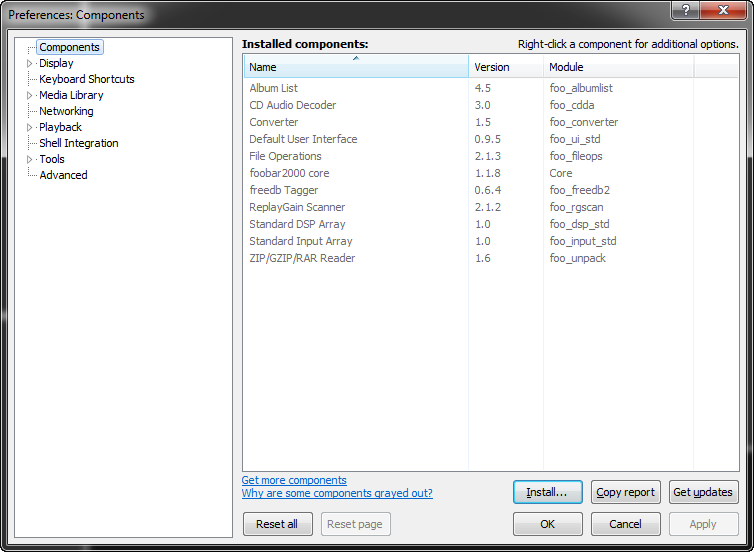Click the Apply button
The height and width of the screenshot is (552, 754).
pyautogui.click(x=704, y=524)
